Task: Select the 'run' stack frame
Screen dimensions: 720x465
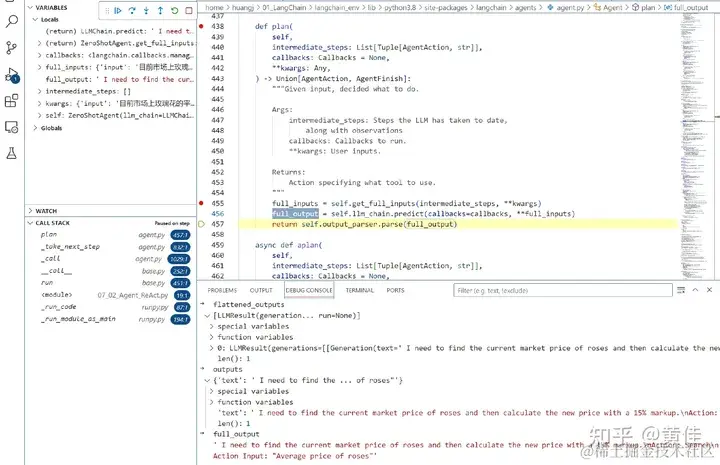Action: [x=111, y=283]
